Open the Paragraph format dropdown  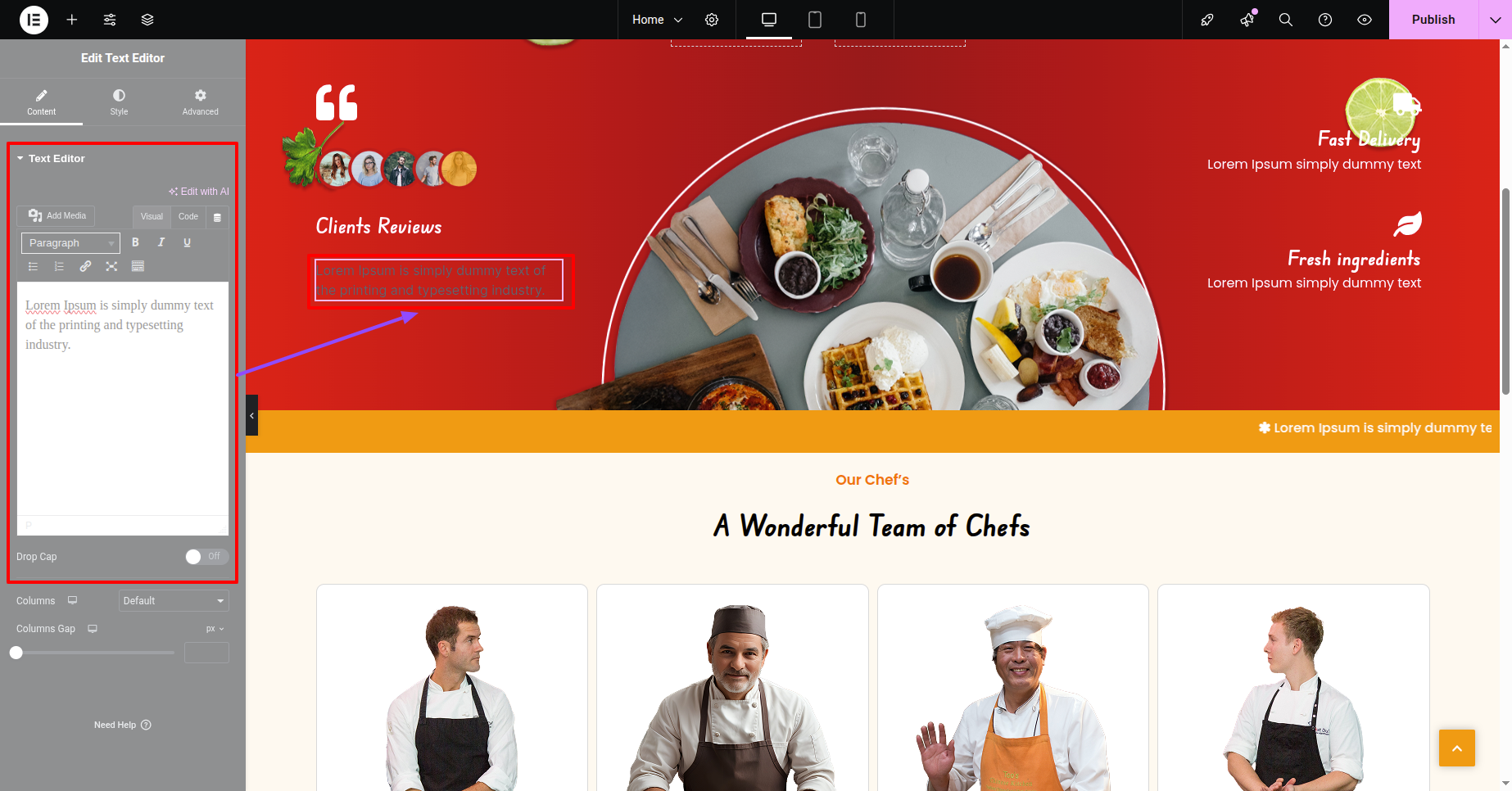tap(70, 243)
